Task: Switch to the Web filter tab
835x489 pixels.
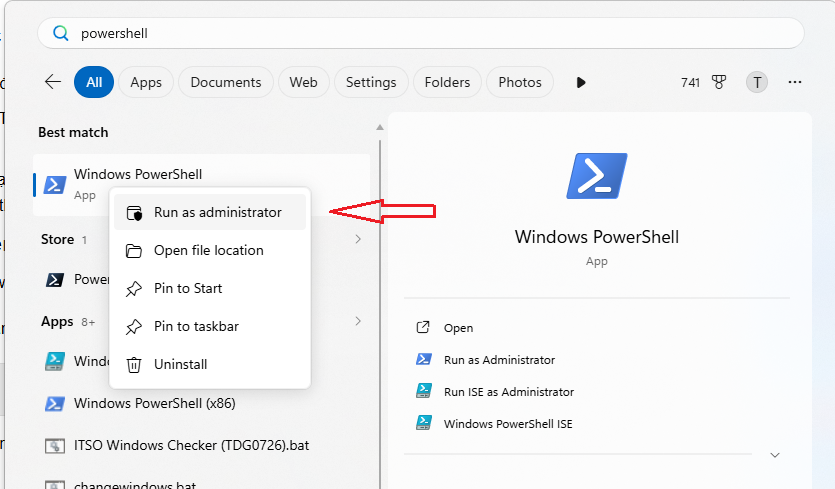Action: point(304,82)
